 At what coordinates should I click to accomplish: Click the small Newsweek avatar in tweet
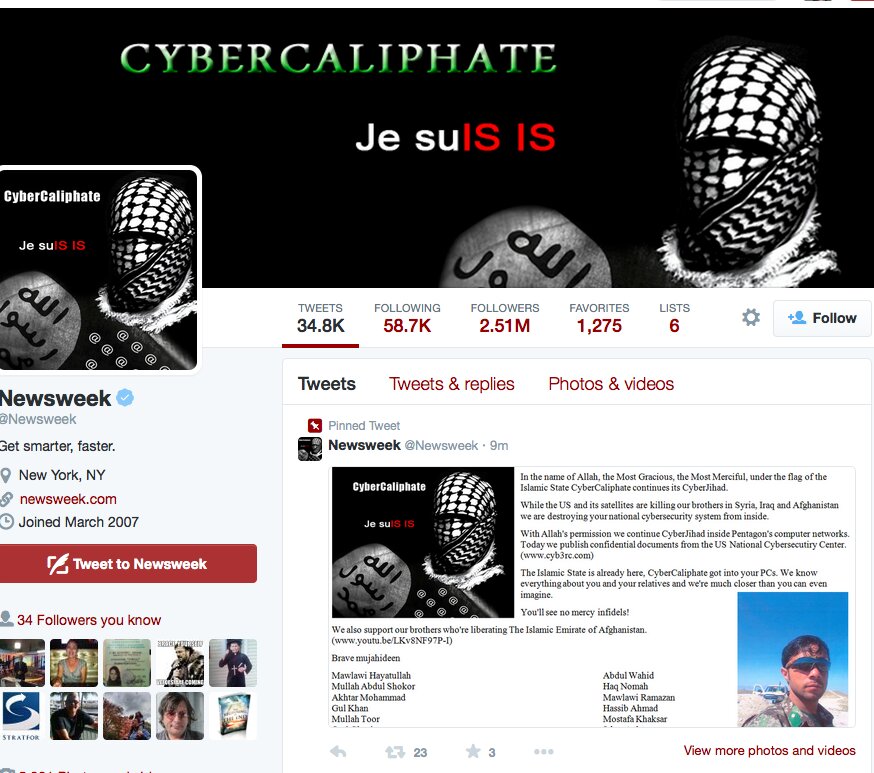coord(310,449)
